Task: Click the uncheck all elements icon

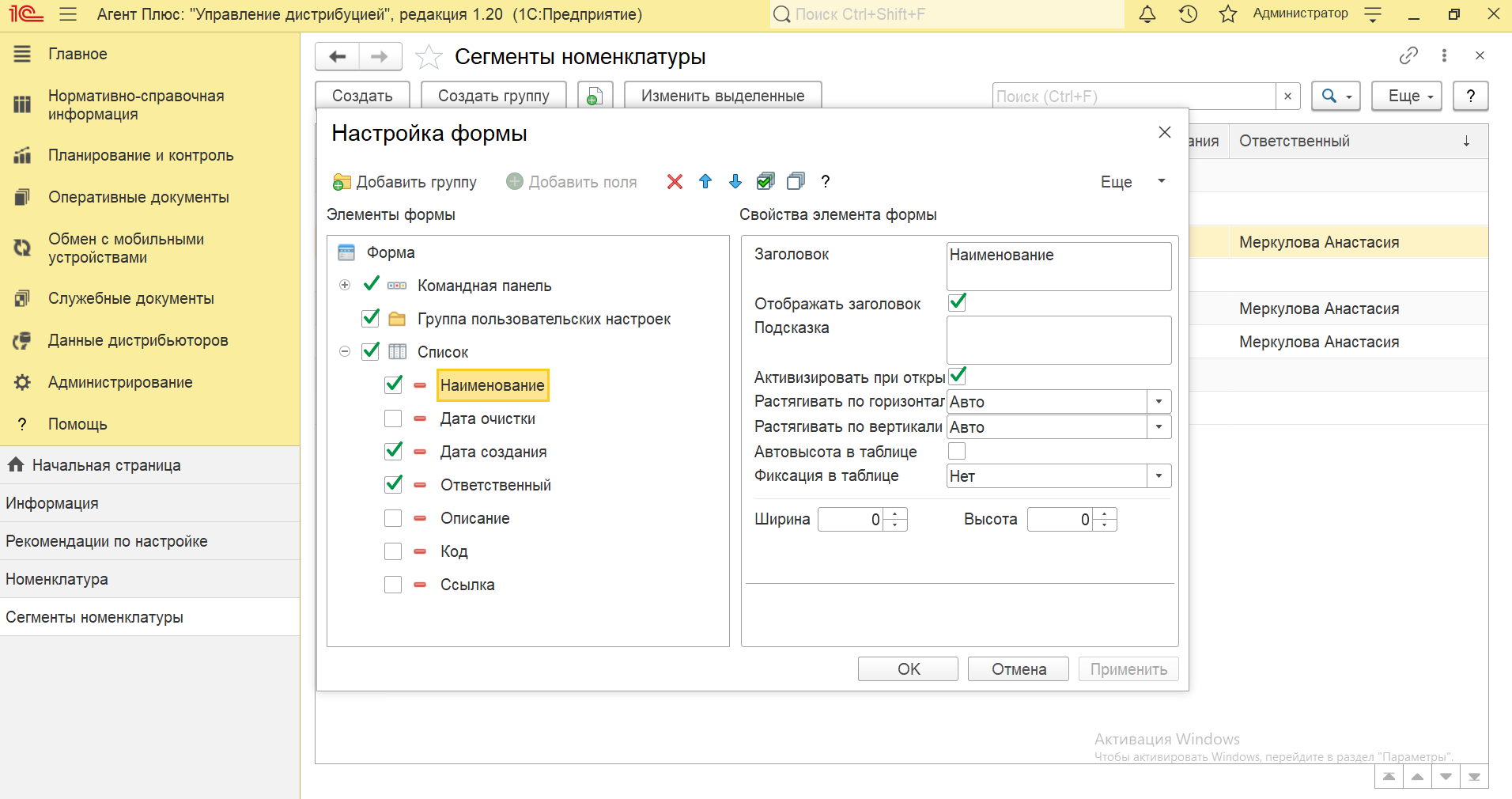Action: tap(796, 182)
